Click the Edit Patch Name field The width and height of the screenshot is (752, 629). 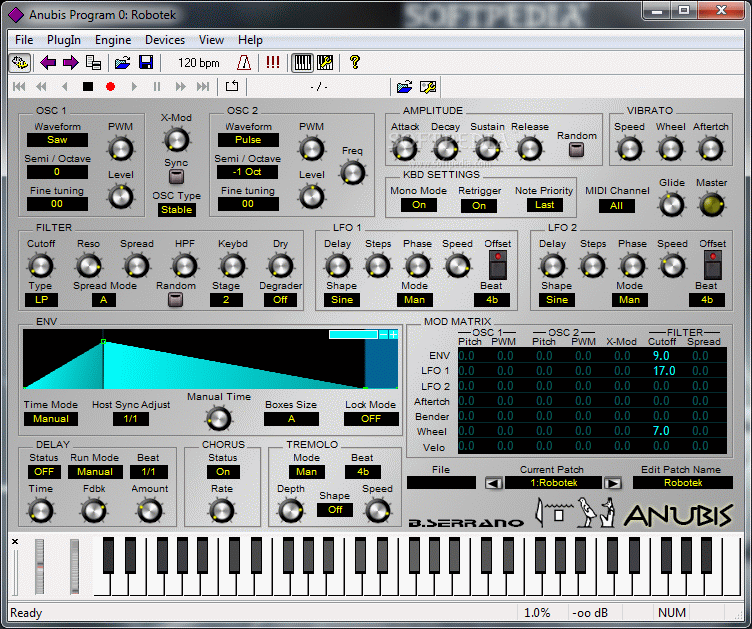683,483
